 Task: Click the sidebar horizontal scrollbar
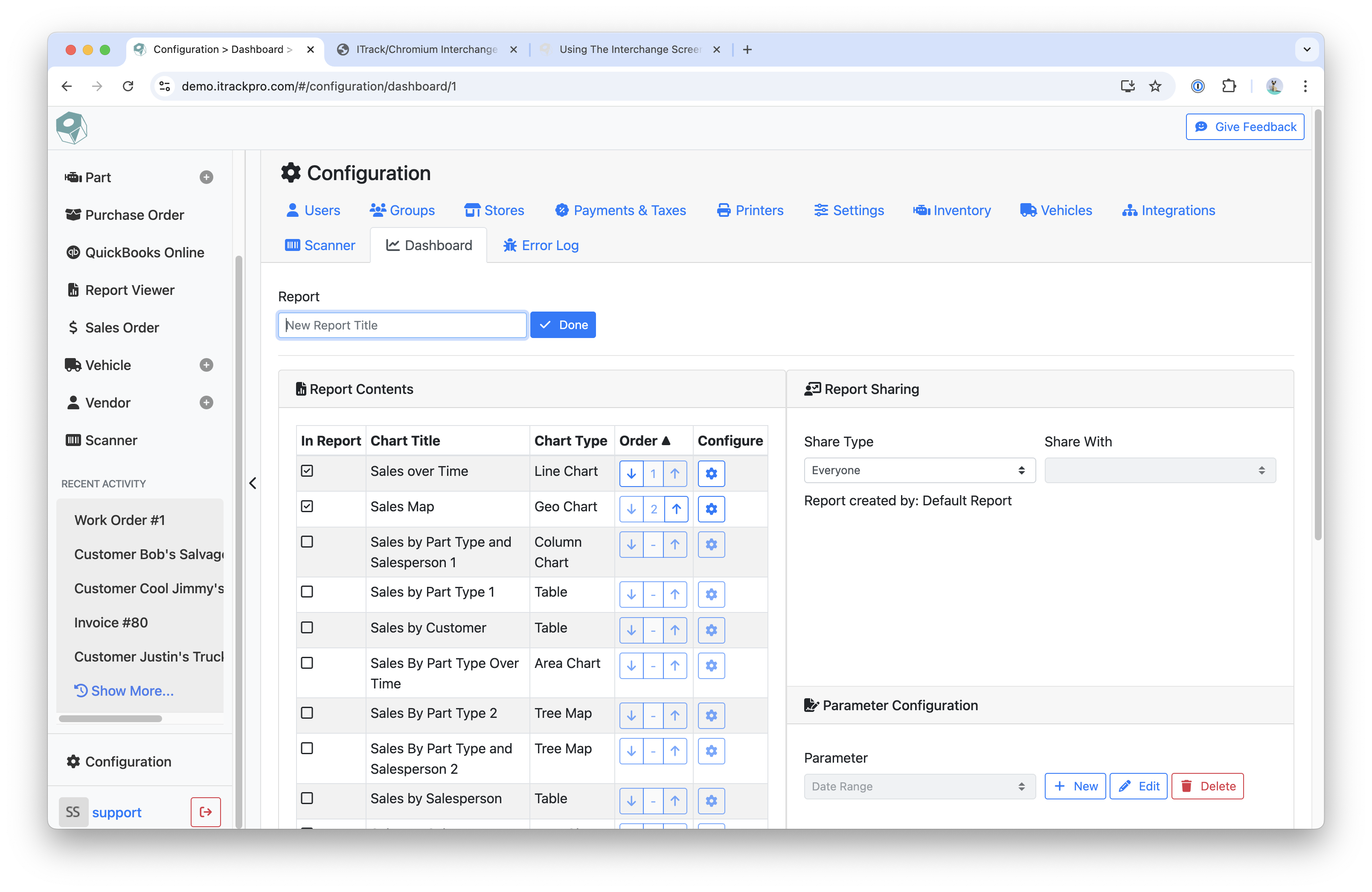110,718
